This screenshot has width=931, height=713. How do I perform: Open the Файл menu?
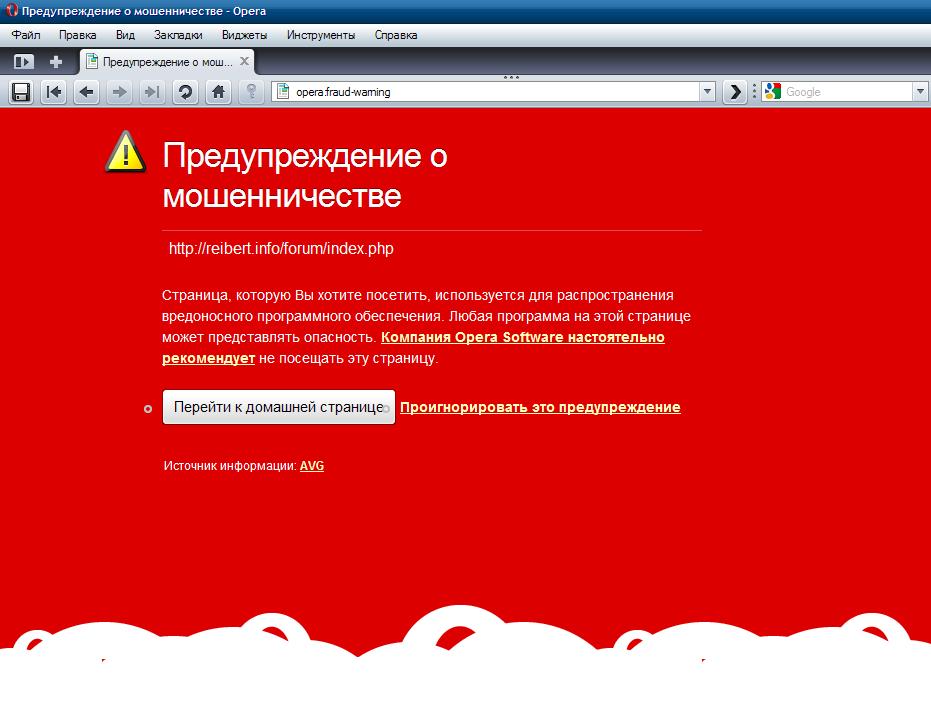point(26,35)
